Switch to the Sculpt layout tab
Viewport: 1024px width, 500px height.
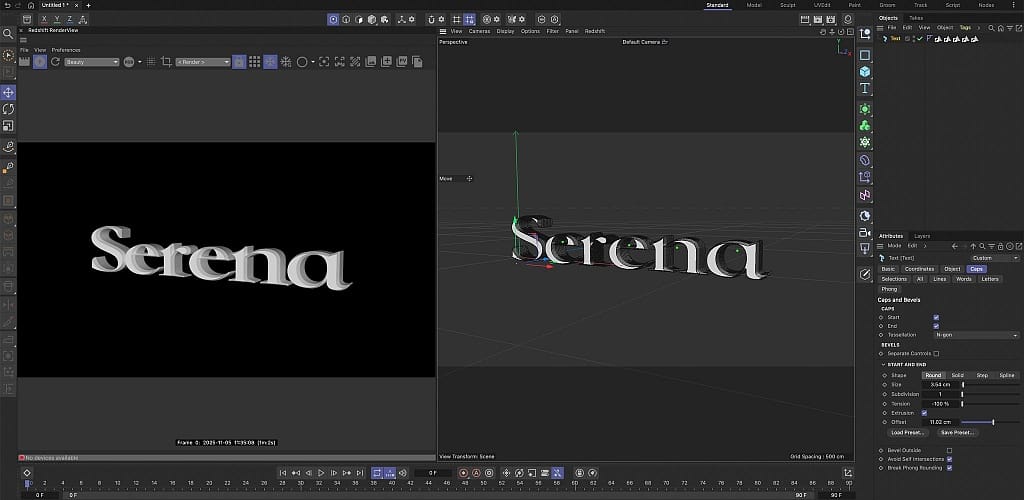pyautogui.click(x=787, y=5)
